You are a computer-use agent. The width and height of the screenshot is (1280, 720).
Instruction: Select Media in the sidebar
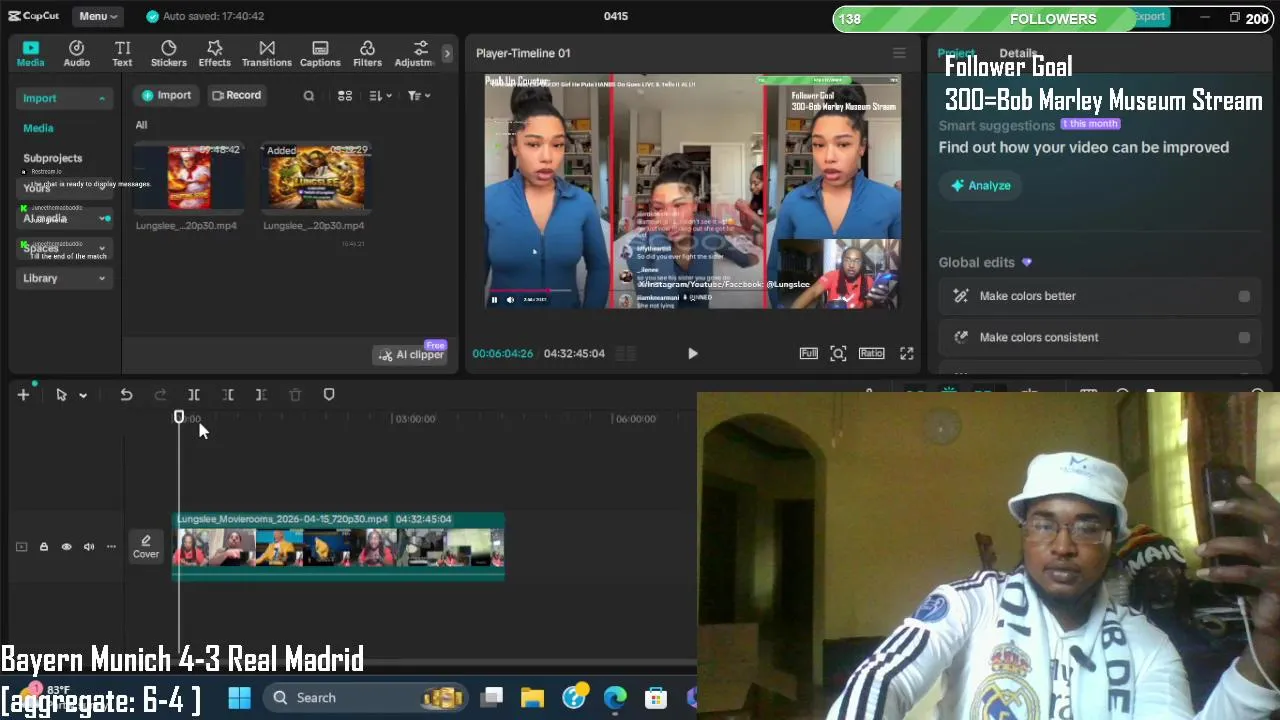tap(38, 128)
